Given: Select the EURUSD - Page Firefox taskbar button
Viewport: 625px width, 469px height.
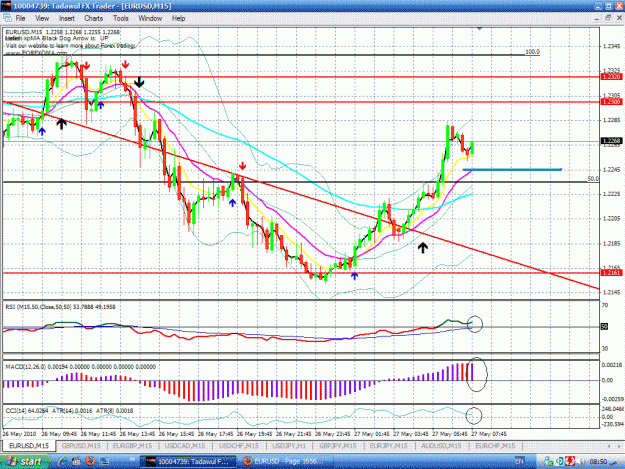Looking at the screenshot, I should [x=286, y=461].
